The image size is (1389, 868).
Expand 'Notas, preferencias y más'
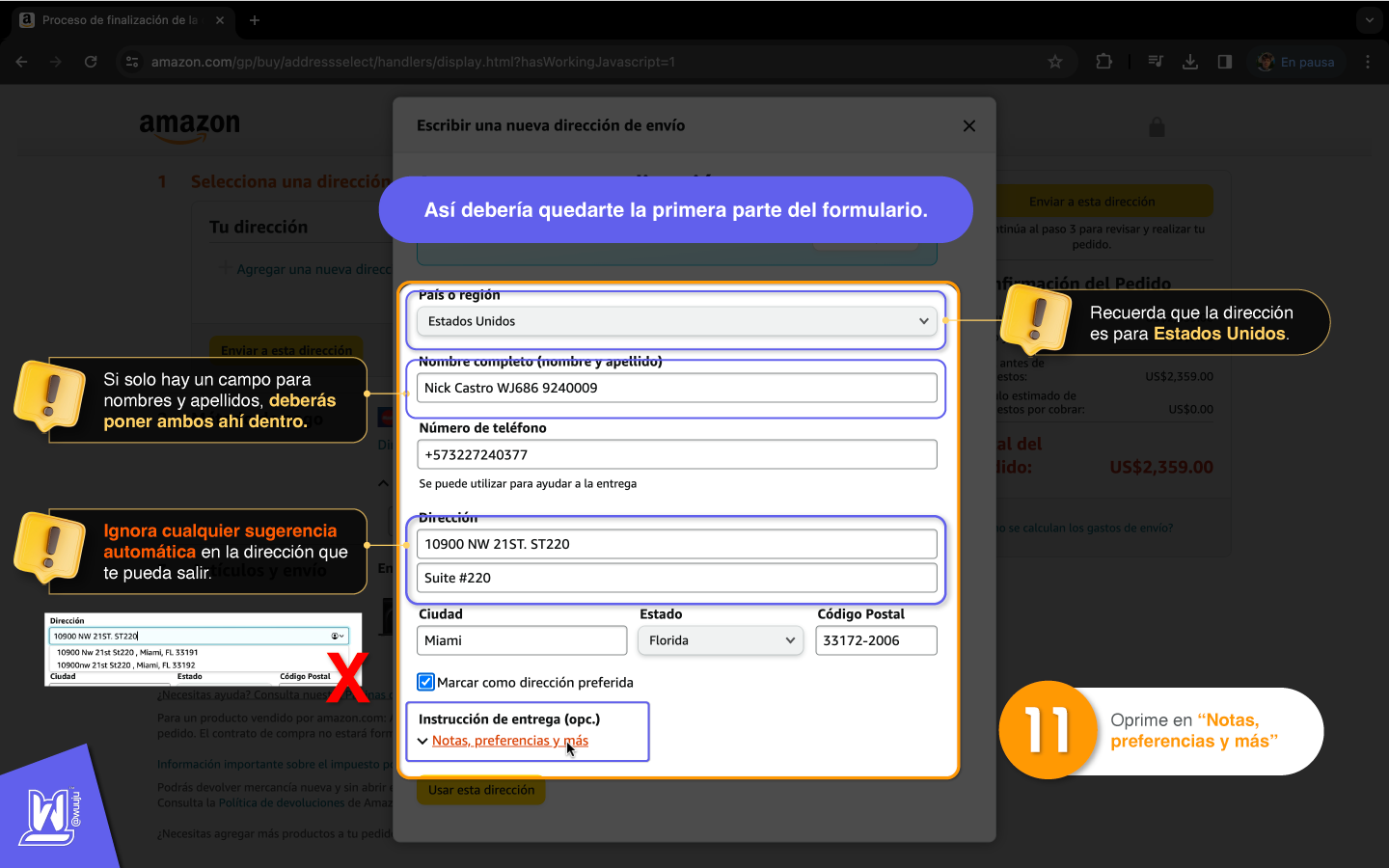click(x=509, y=741)
